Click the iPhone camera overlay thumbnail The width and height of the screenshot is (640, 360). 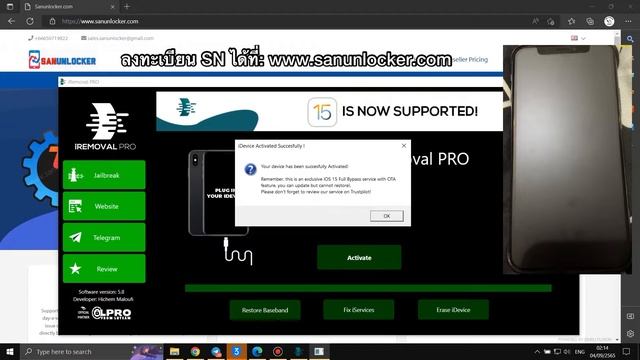tap(567, 159)
